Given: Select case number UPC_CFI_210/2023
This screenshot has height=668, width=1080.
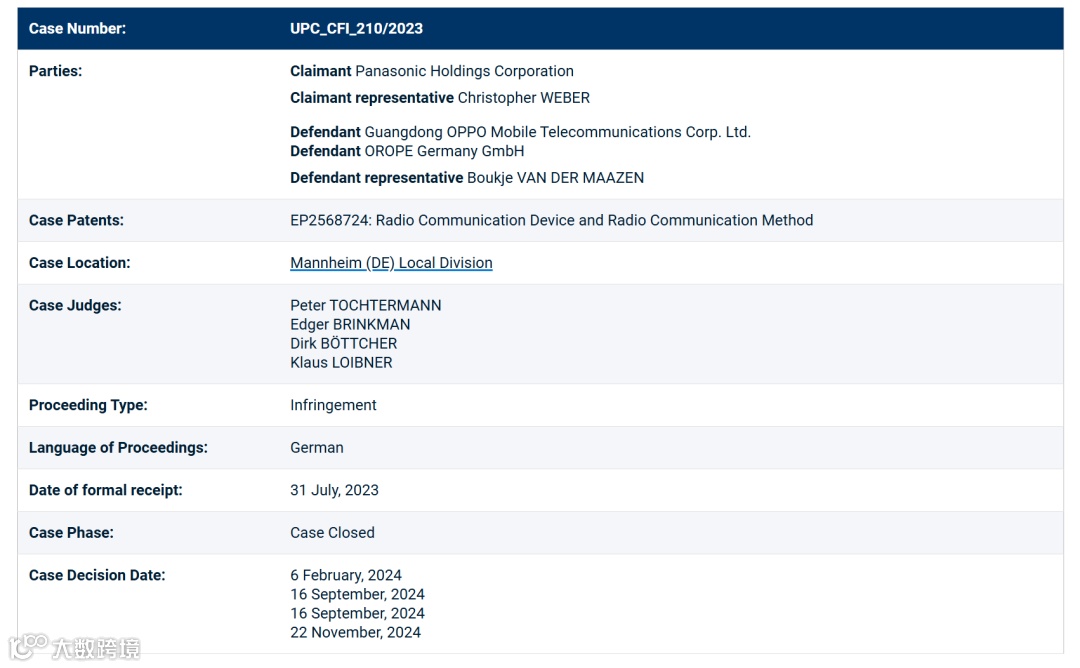Looking at the screenshot, I should tap(356, 29).
